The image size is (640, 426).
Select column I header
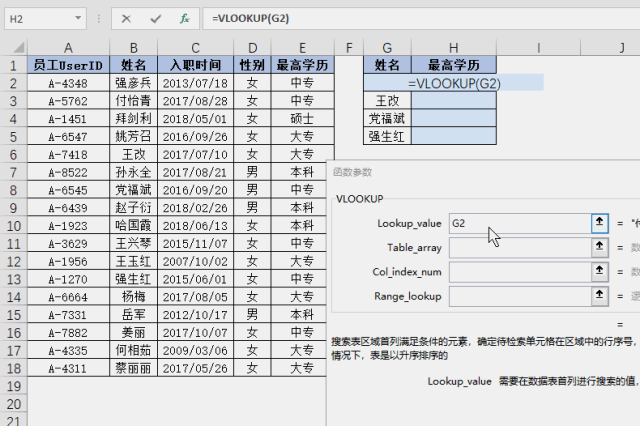point(538,48)
